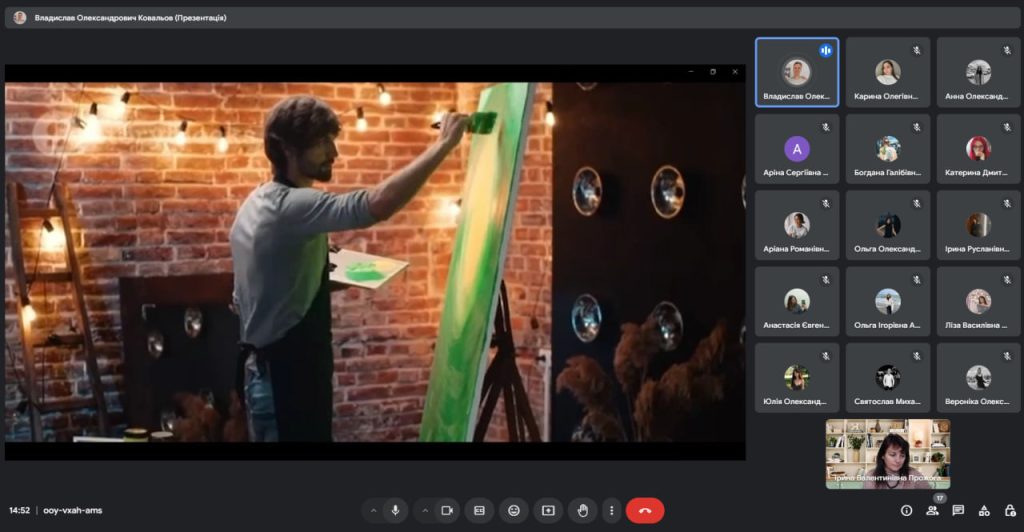Expand audio settings chevron
Screen dimensions: 1024x532
coord(374,510)
